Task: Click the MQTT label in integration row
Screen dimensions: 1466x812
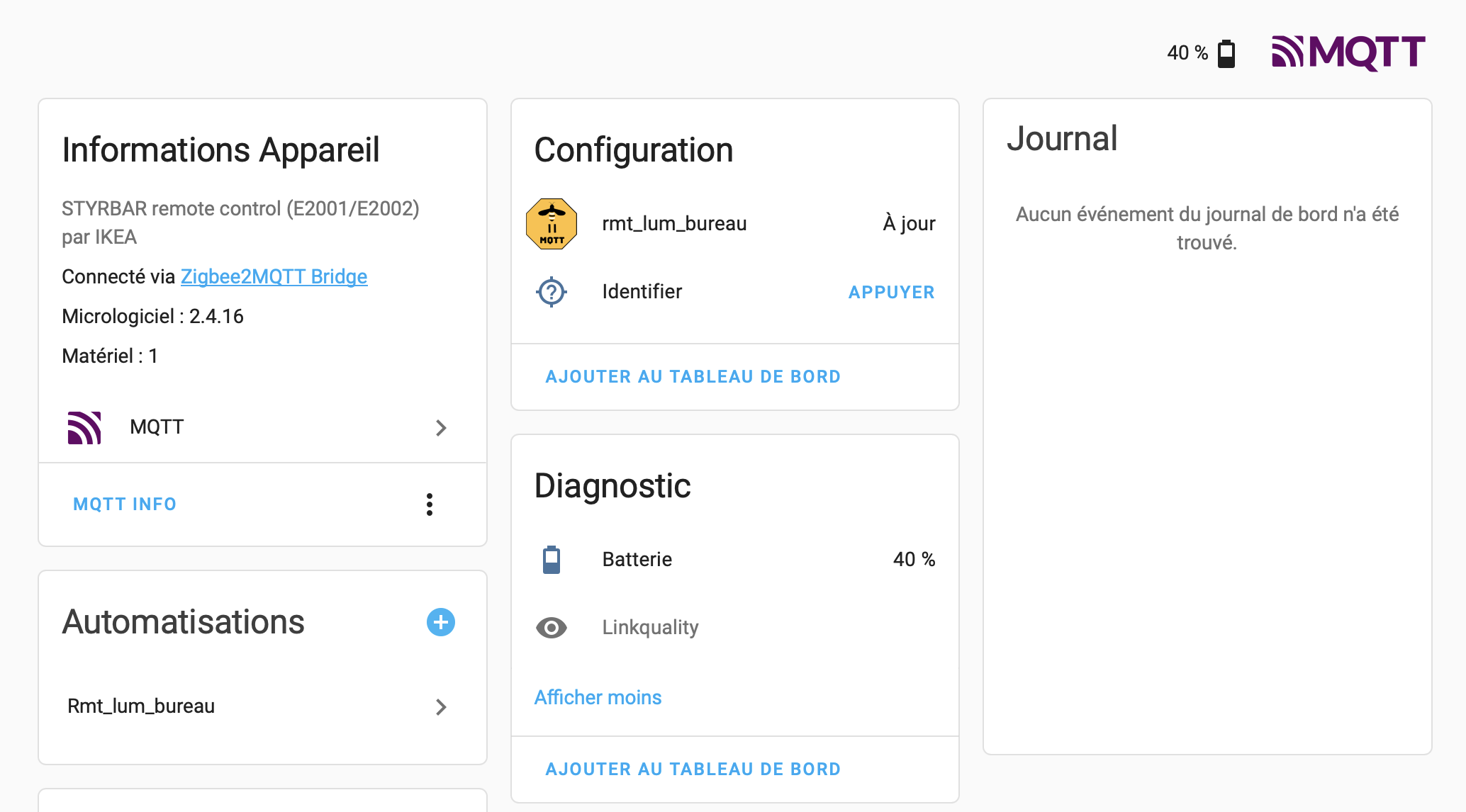Action: [x=157, y=427]
